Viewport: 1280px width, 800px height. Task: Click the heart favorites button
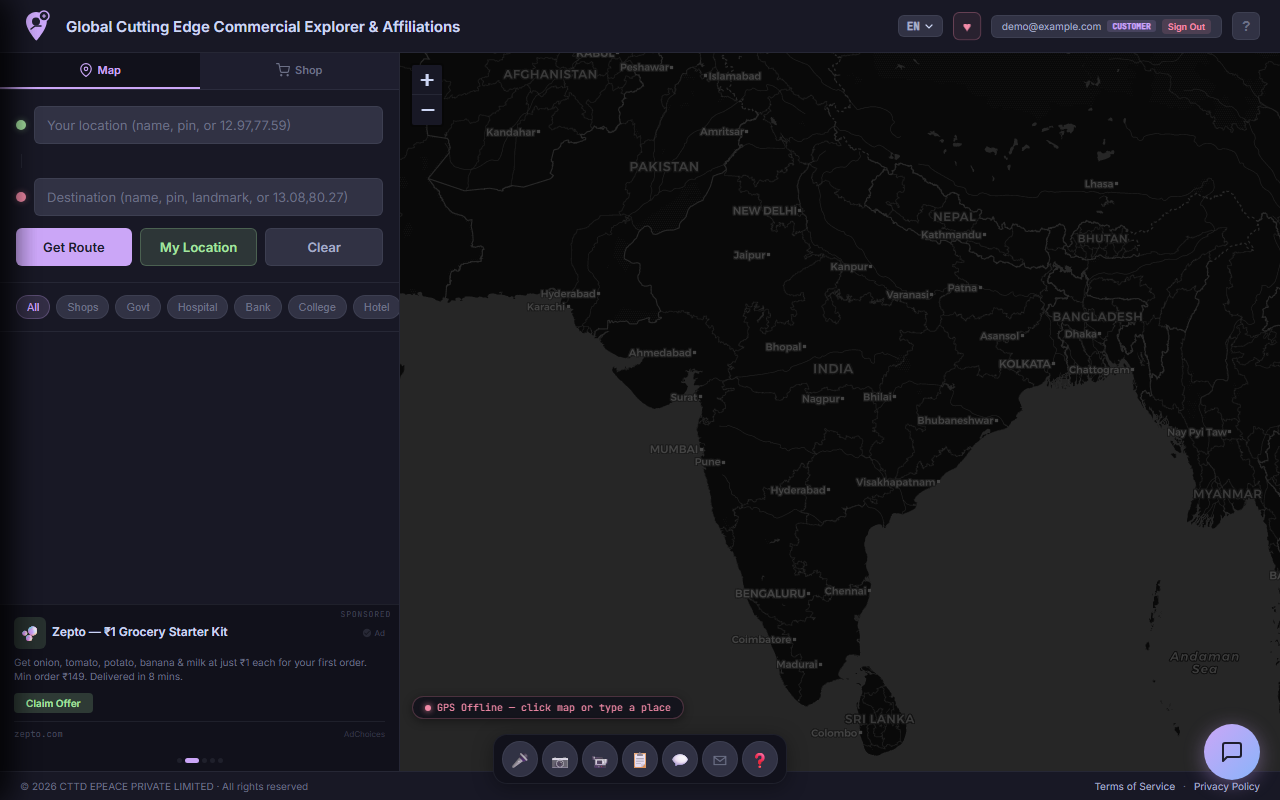pyautogui.click(x=966, y=26)
